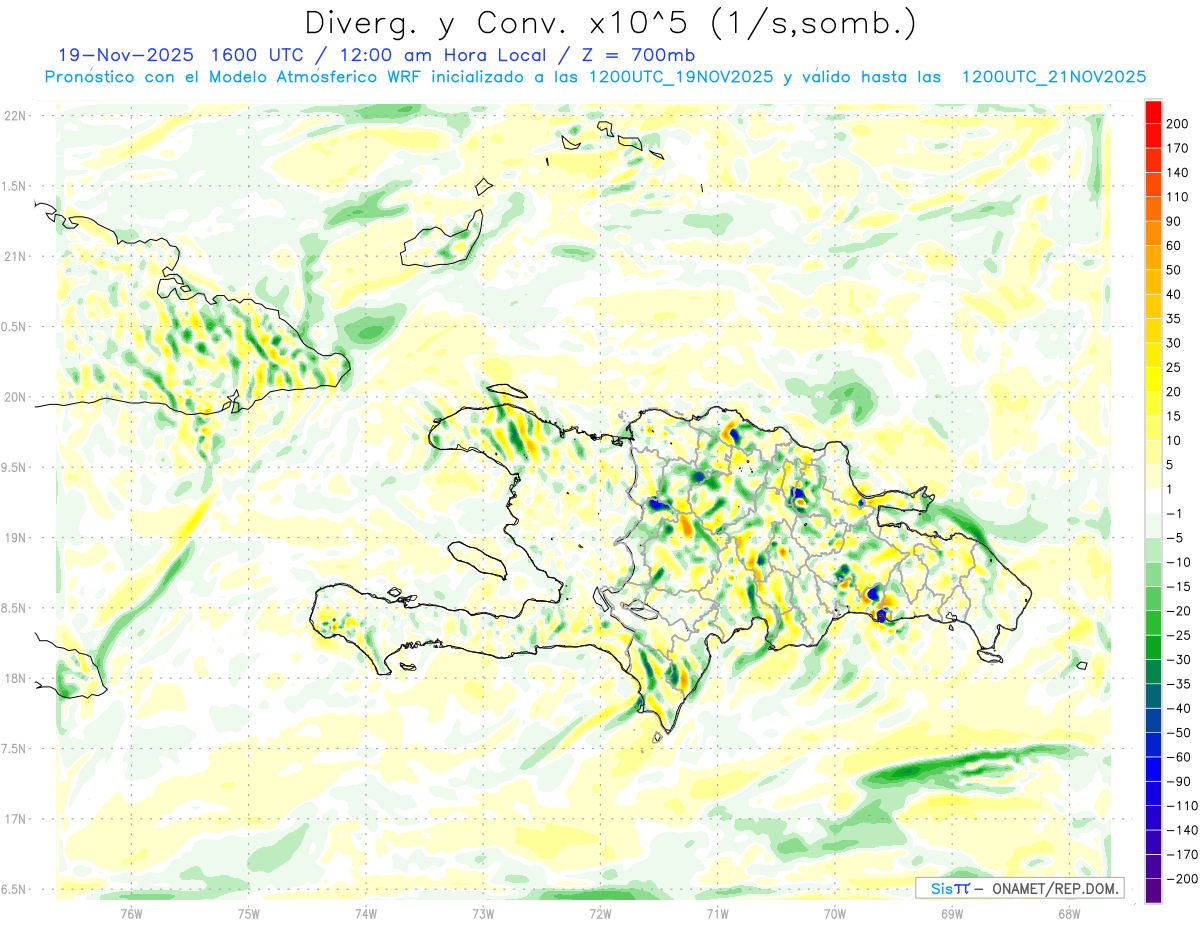This screenshot has height=927, width=1200.
Task: Click the '-5' color bar label
Action: click(1174, 538)
